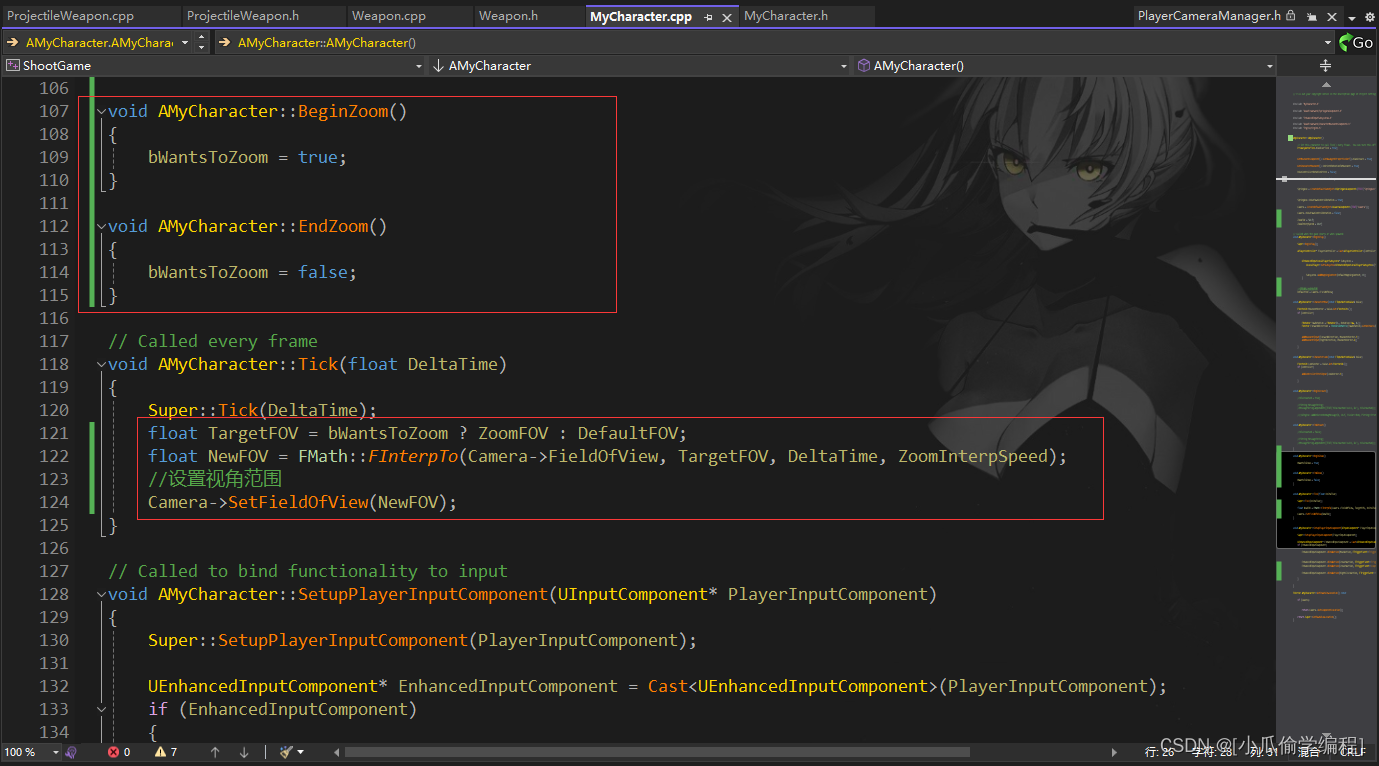Click line number 121 in the margin
Viewport: 1379px width, 766px height.
pos(54,433)
